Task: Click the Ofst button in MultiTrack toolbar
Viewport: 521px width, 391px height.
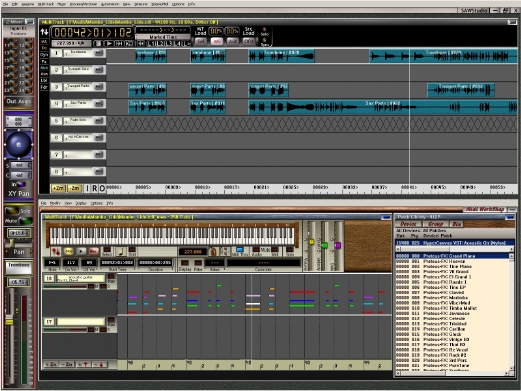Action: (x=248, y=41)
